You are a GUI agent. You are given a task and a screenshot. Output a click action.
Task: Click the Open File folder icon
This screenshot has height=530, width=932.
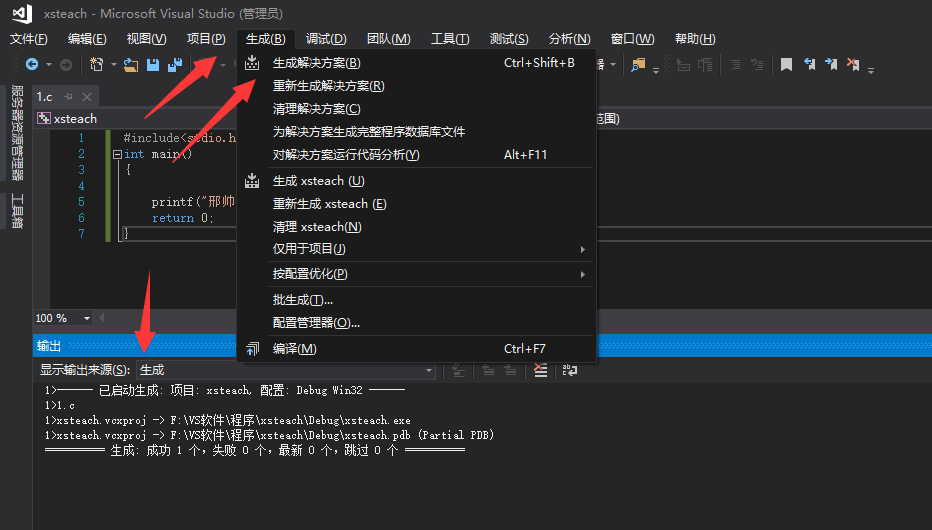pyautogui.click(x=130, y=65)
